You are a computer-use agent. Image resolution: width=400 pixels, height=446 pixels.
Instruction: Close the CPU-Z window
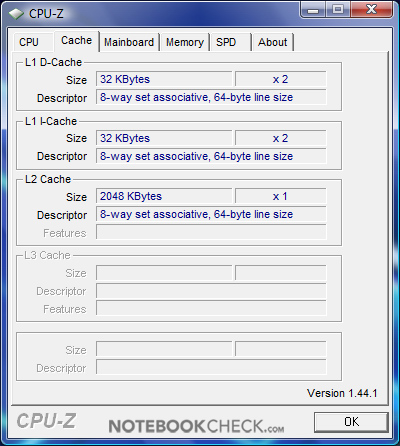(x=372, y=9)
